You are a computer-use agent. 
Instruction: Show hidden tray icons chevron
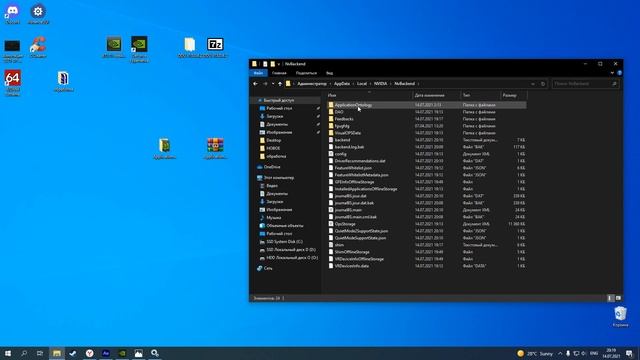[560, 353]
